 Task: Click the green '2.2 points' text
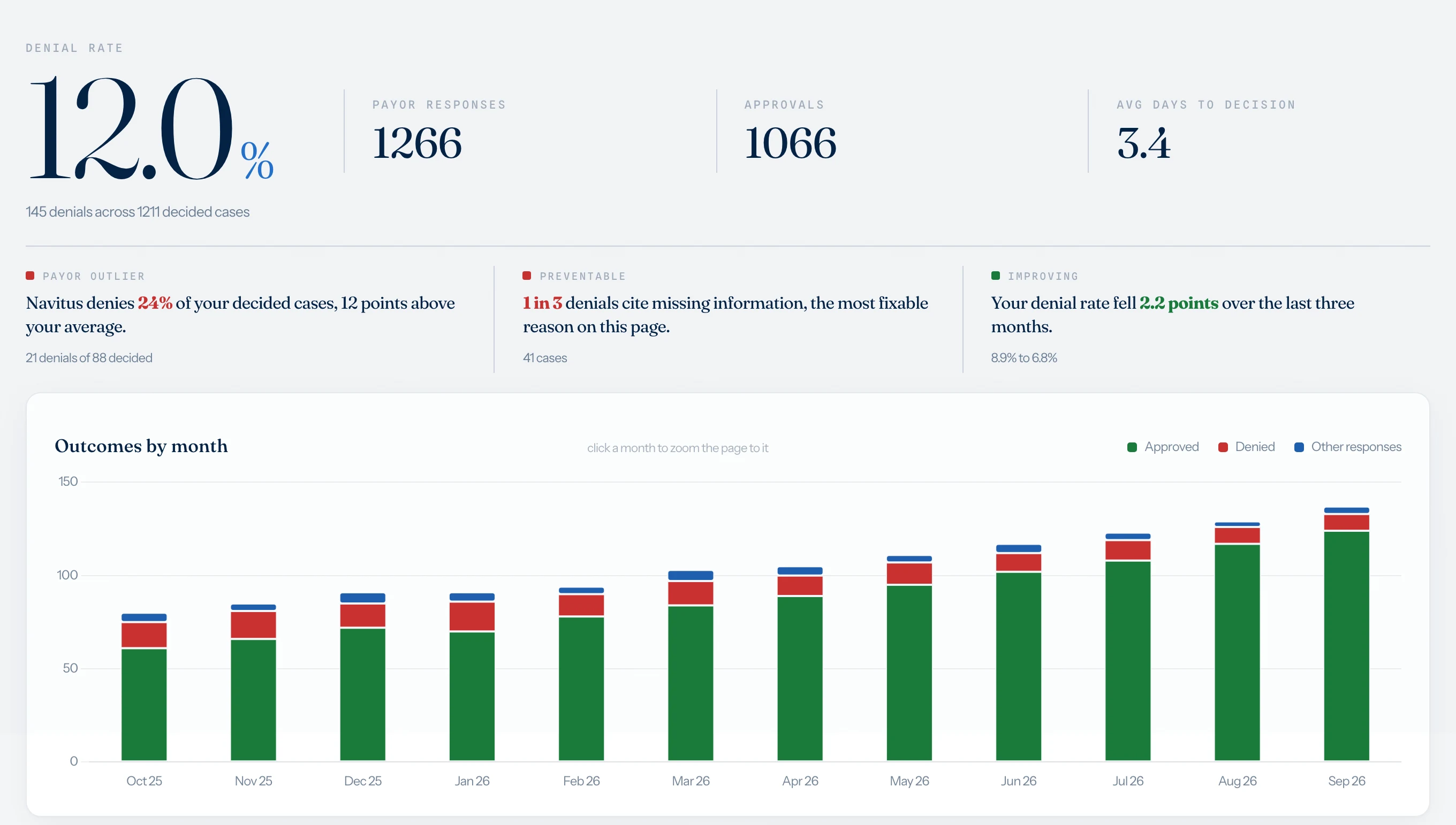click(1179, 303)
